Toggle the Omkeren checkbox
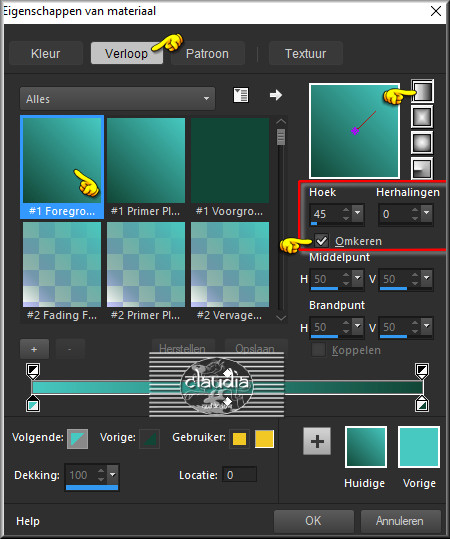 click(x=322, y=241)
